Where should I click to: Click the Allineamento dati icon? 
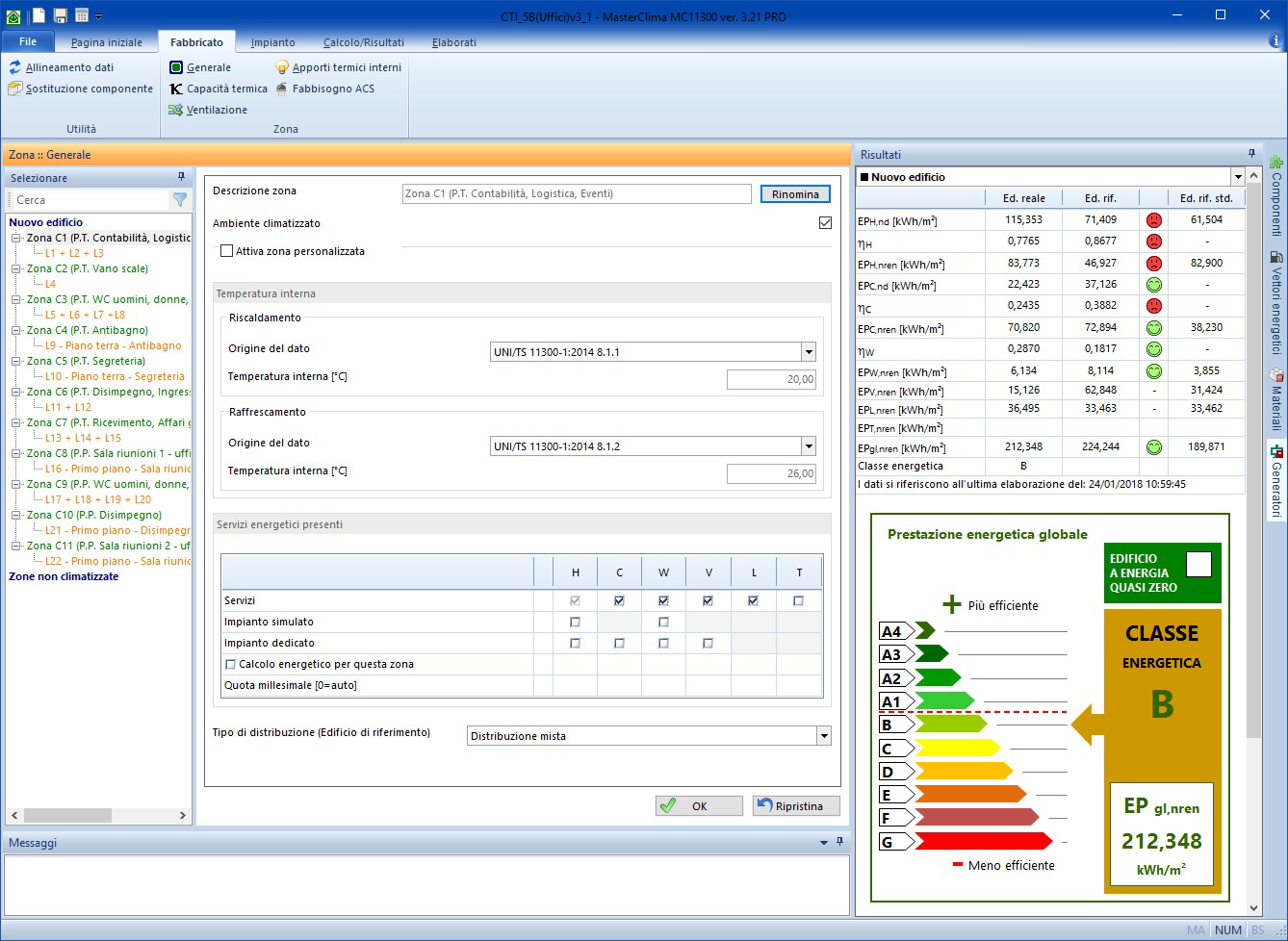tap(15, 67)
